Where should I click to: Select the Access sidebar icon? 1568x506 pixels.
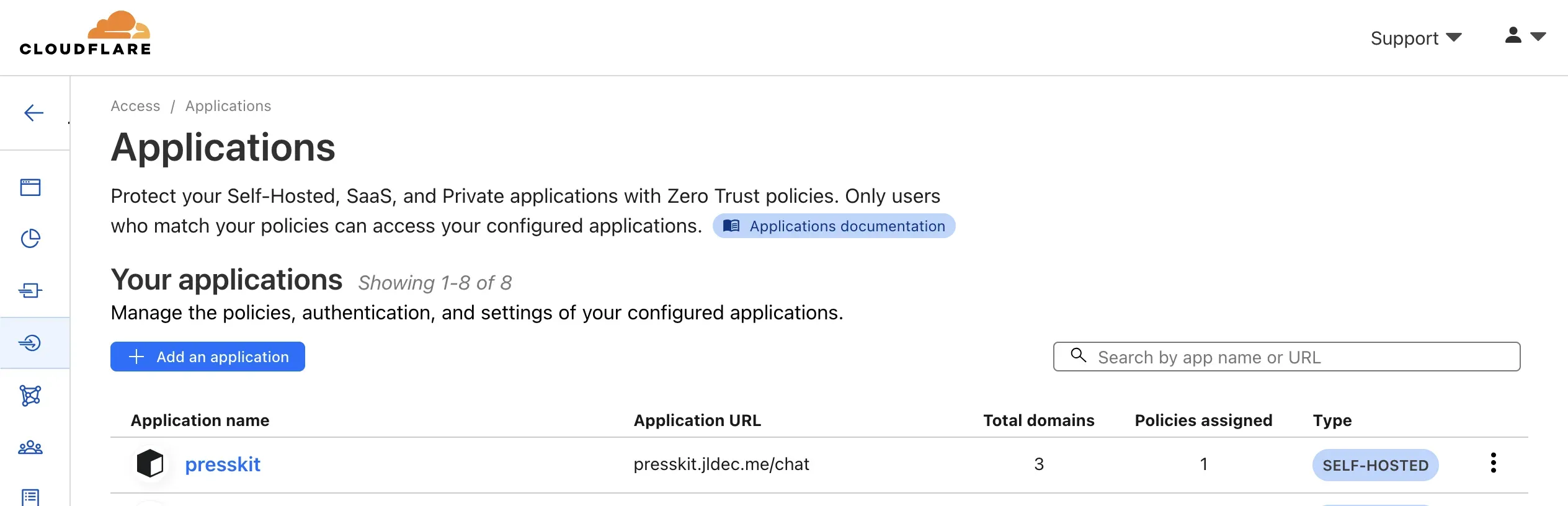tap(30, 343)
